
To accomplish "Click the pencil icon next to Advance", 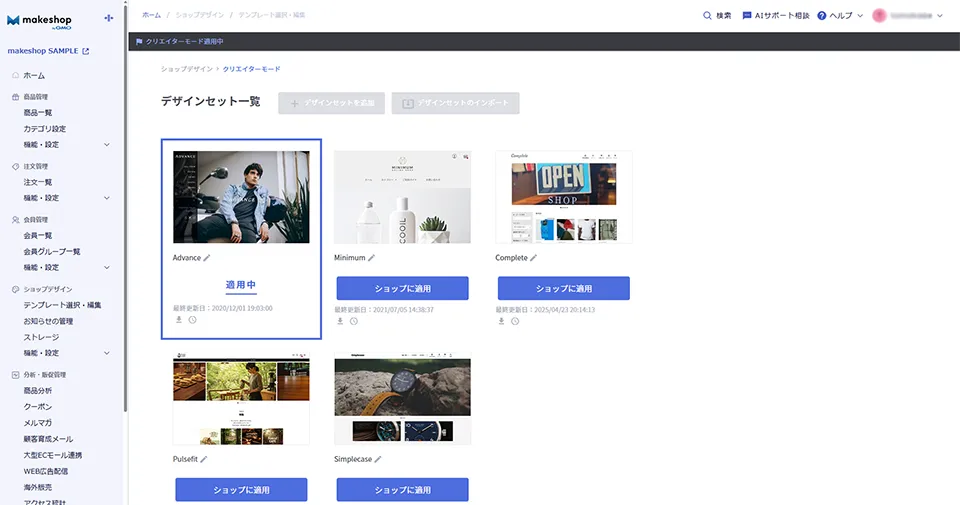I will [x=207, y=258].
